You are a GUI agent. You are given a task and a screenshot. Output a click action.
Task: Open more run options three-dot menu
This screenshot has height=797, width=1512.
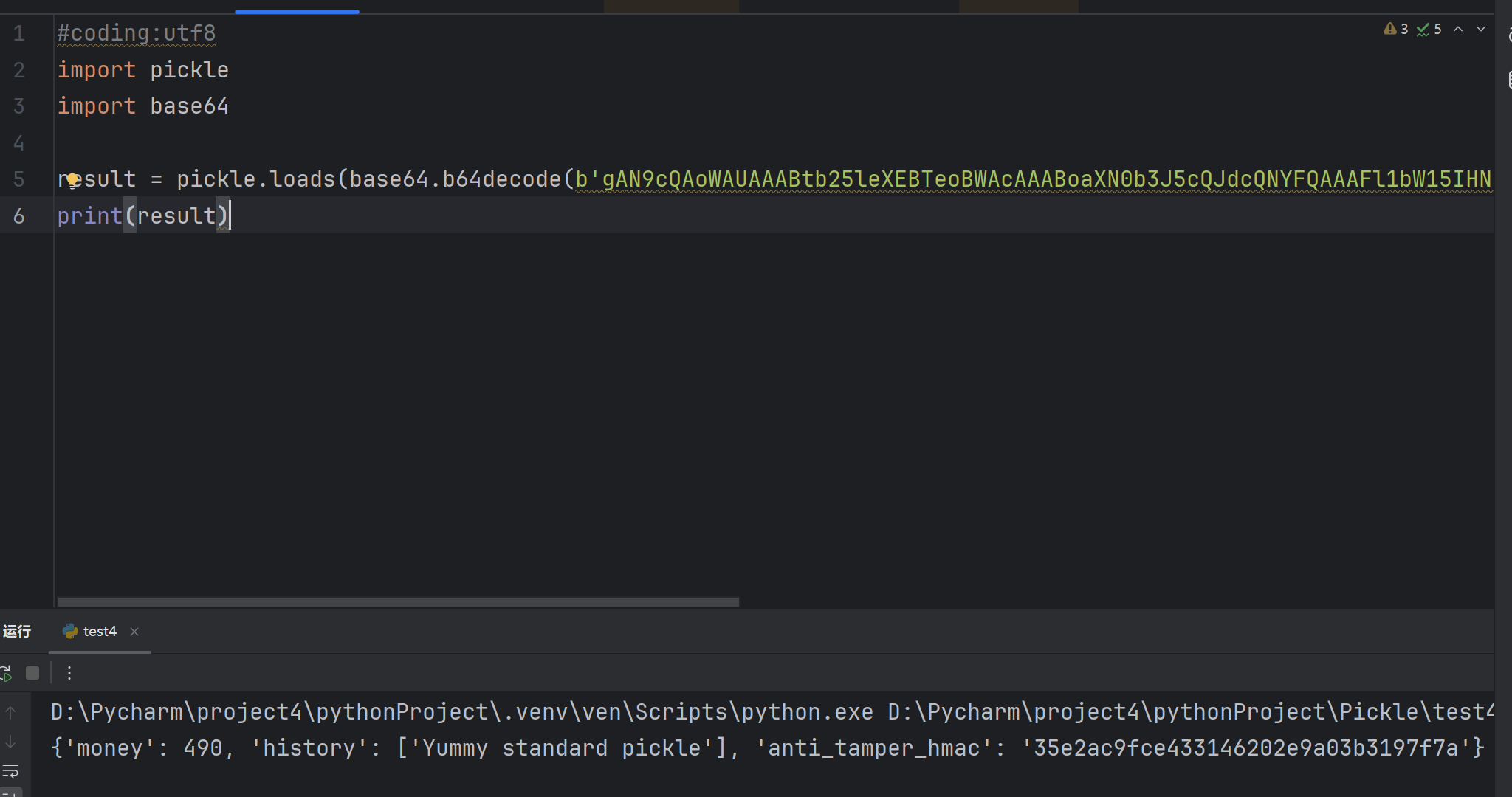click(69, 673)
